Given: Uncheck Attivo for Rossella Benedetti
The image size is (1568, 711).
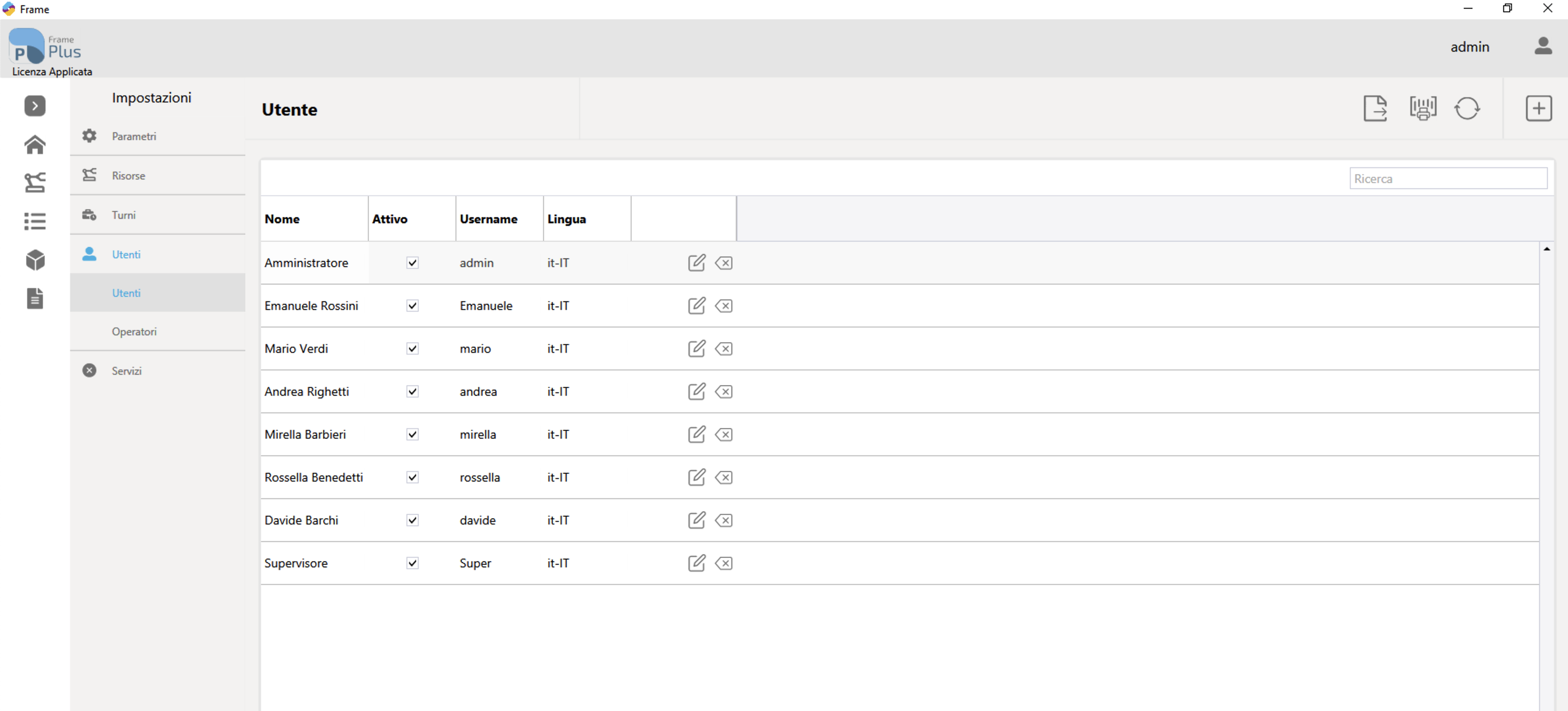Looking at the screenshot, I should (x=413, y=478).
